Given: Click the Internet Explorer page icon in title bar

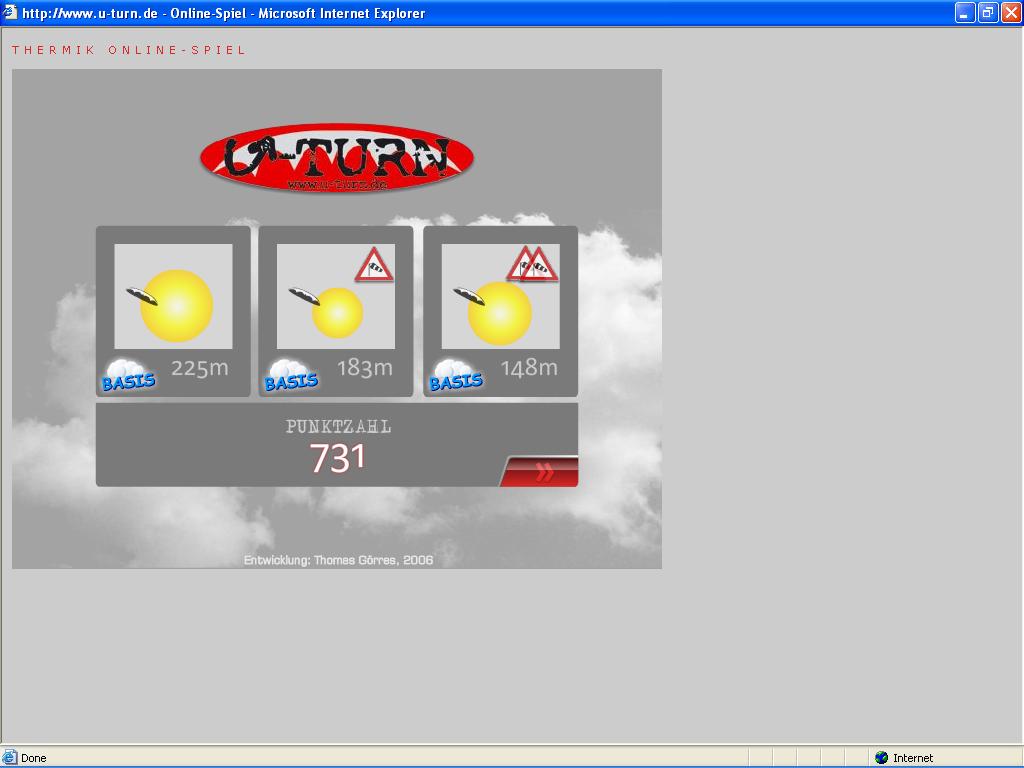Looking at the screenshot, I should [9, 12].
